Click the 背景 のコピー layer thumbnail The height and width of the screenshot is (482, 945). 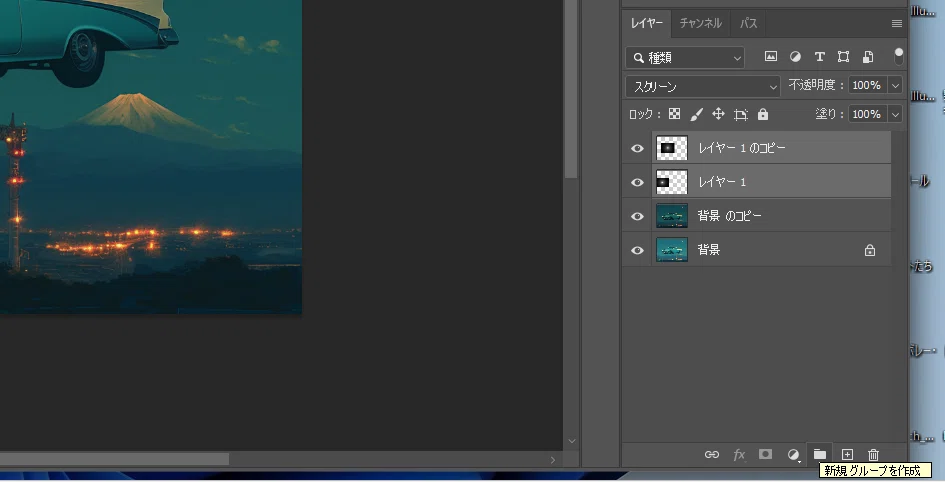point(671,216)
